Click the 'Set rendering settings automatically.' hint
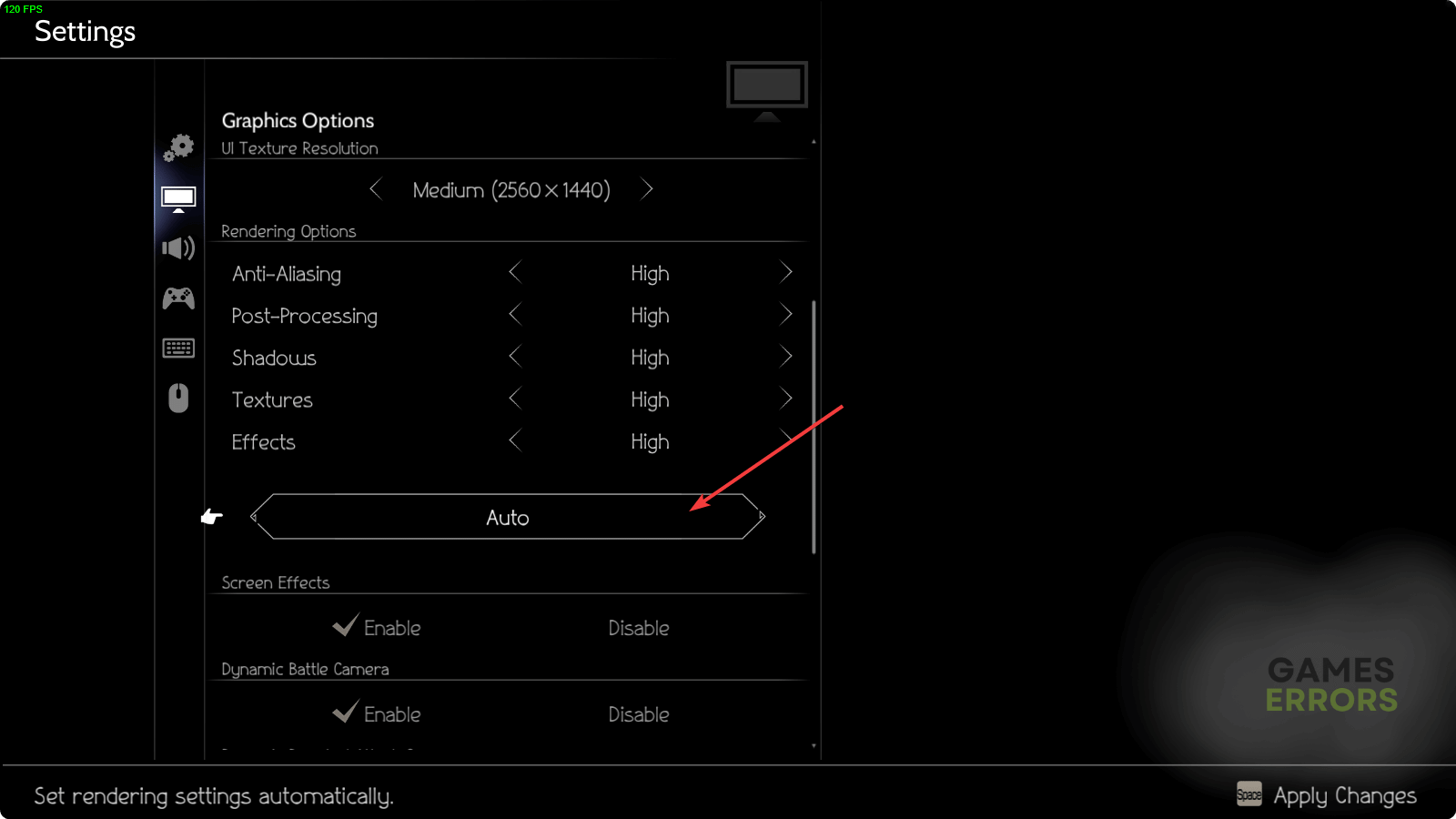Screen dimensions: 1456x819 click(x=214, y=796)
